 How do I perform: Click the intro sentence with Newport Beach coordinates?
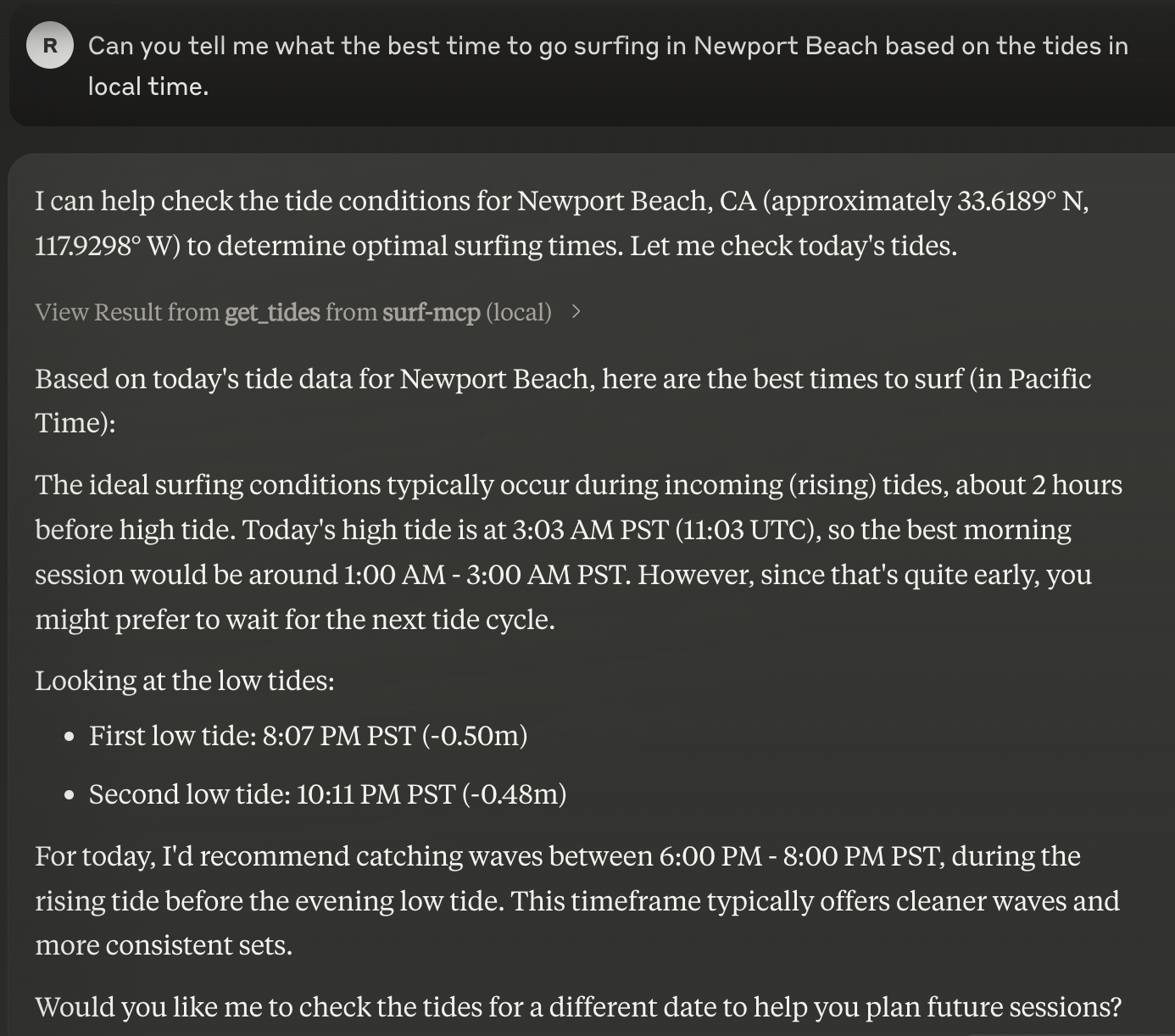tap(562, 223)
